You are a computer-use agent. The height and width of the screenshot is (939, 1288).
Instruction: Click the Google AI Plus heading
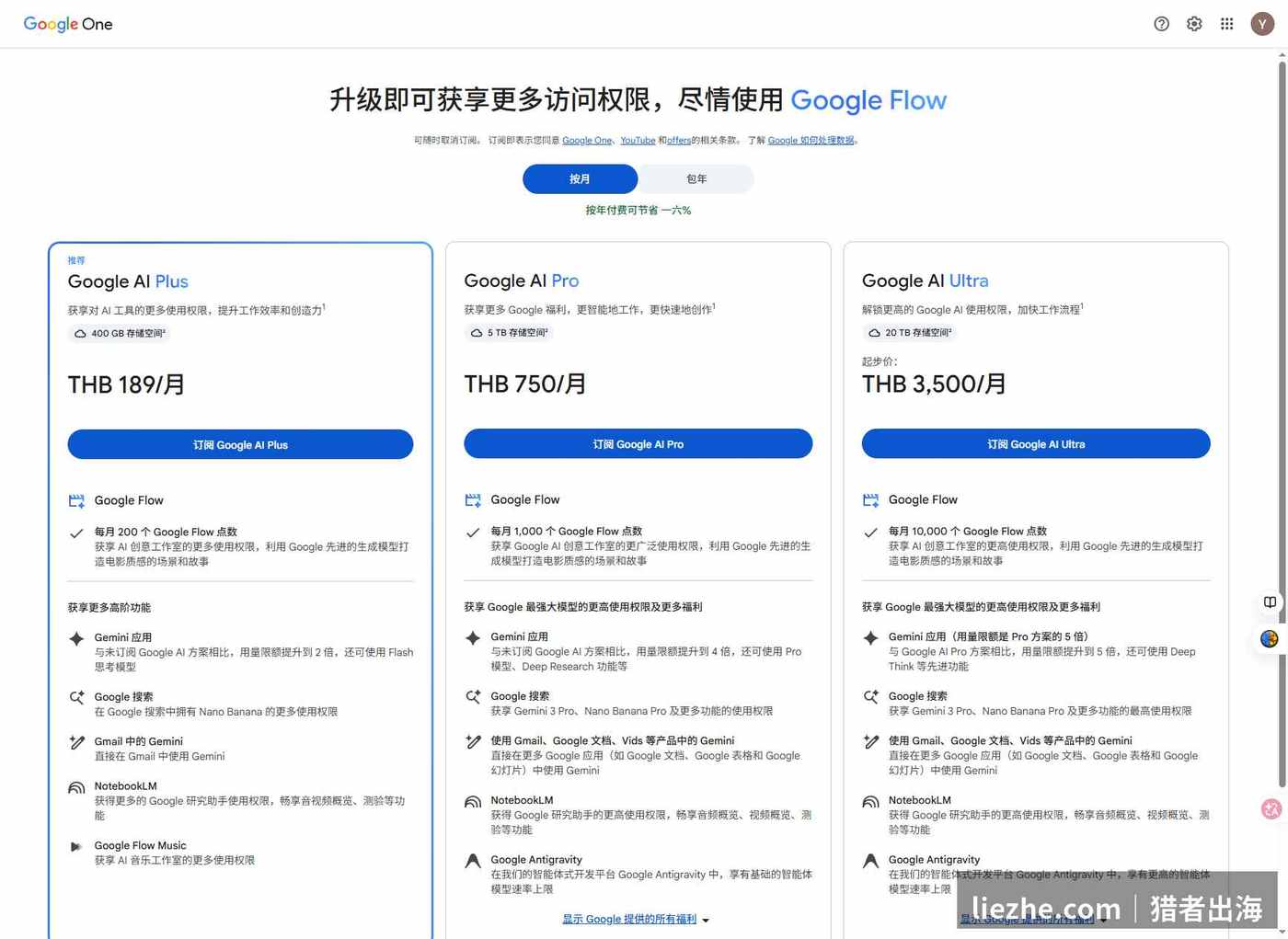128,281
